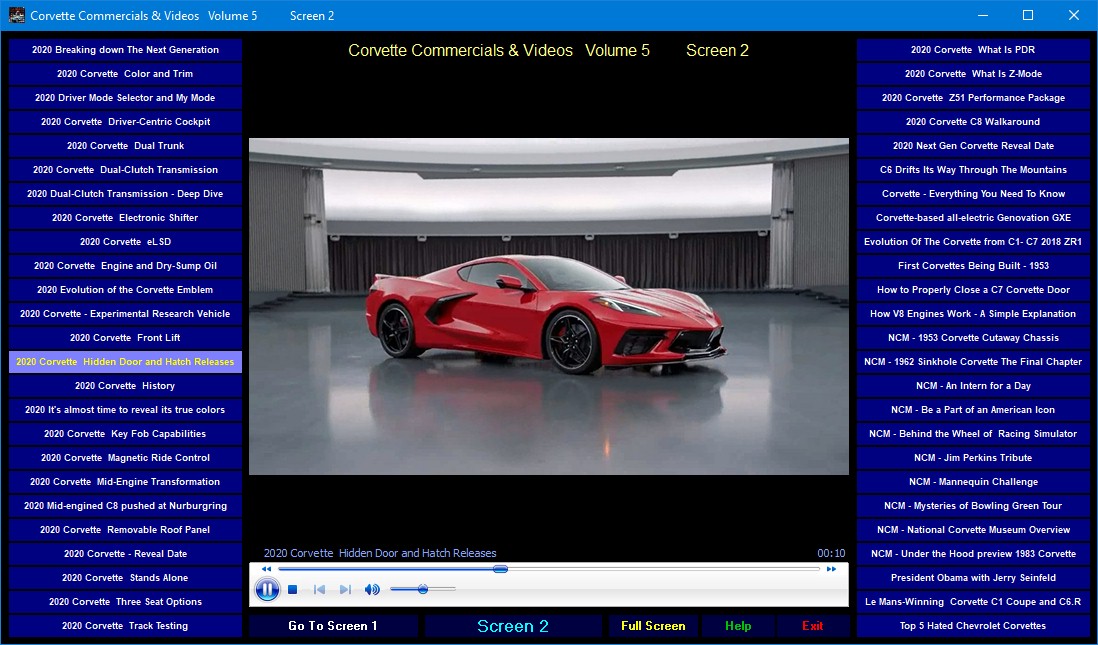Image resolution: width=1098 pixels, height=645 pixels.
Task: Select 2020 Corvette Mid-Engine Transformation
Action: pos(125,482)
